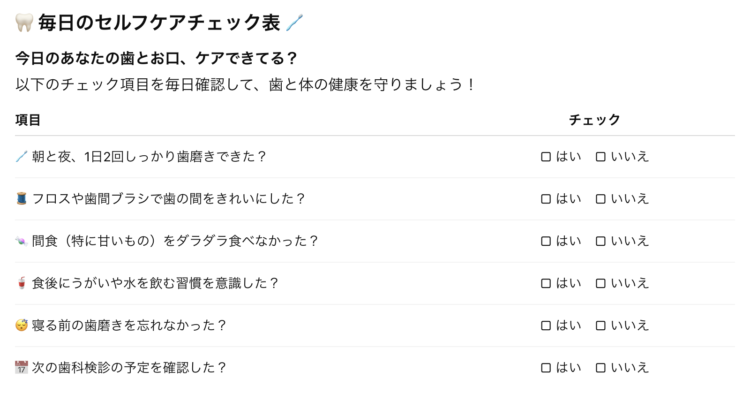Click the 今日のあなたの歯とお口 subheading
750x394 pixels.
(156, 58)
